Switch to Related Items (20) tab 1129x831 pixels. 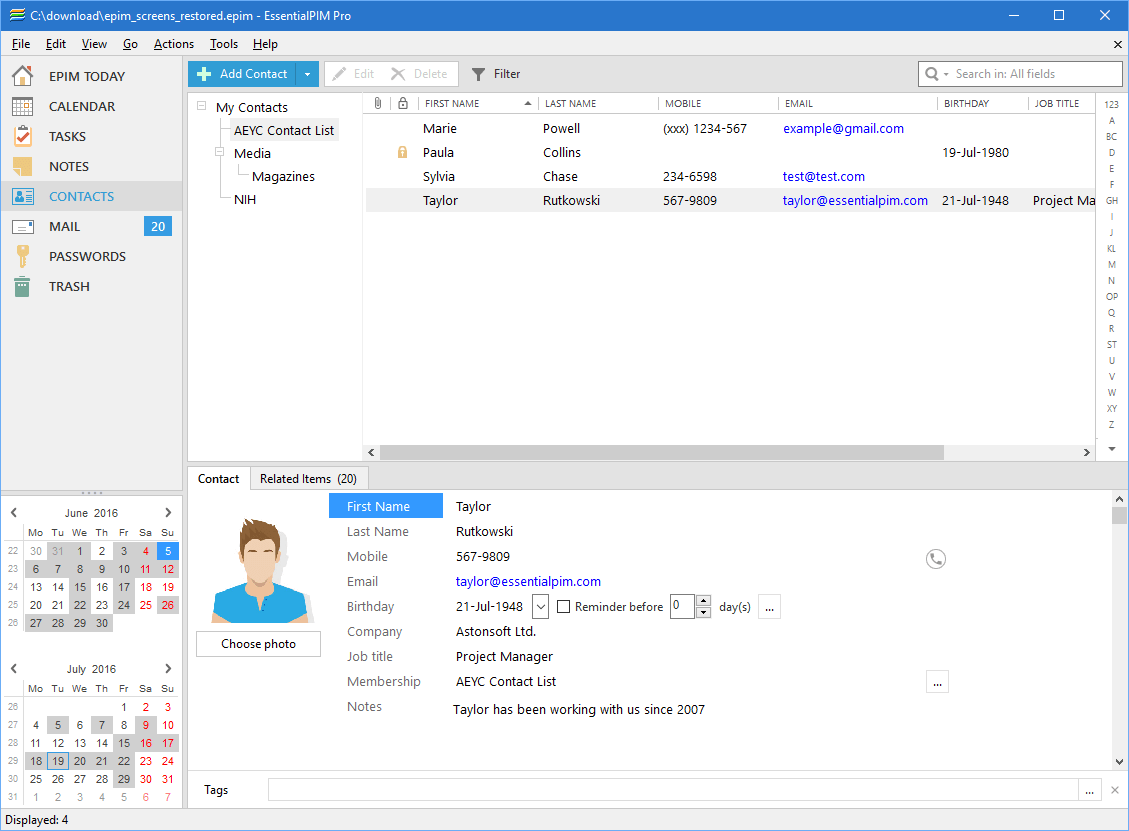tap(308, 479)
